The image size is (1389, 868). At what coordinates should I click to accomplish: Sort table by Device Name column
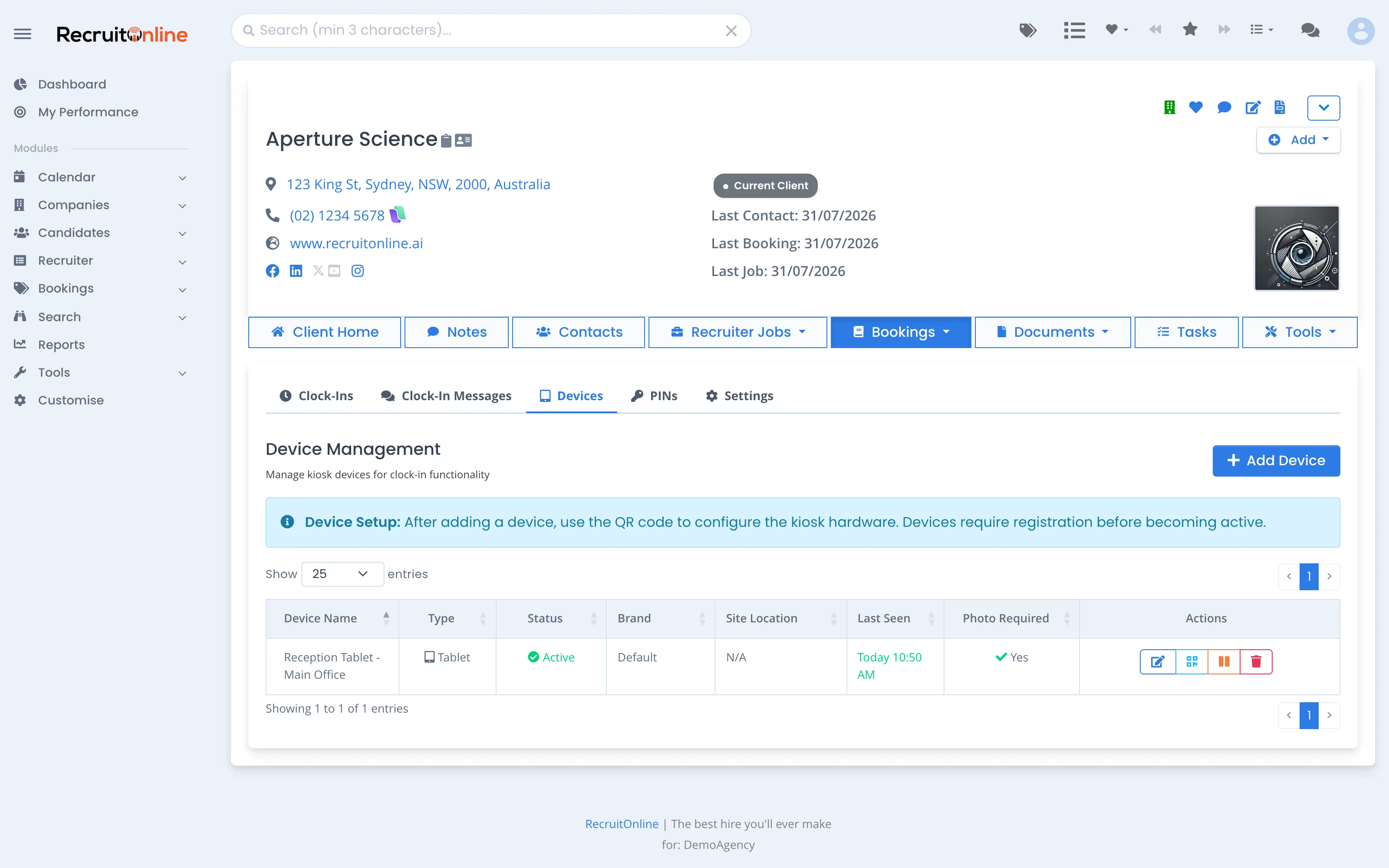pyautogui.click(x=332, y=618)
